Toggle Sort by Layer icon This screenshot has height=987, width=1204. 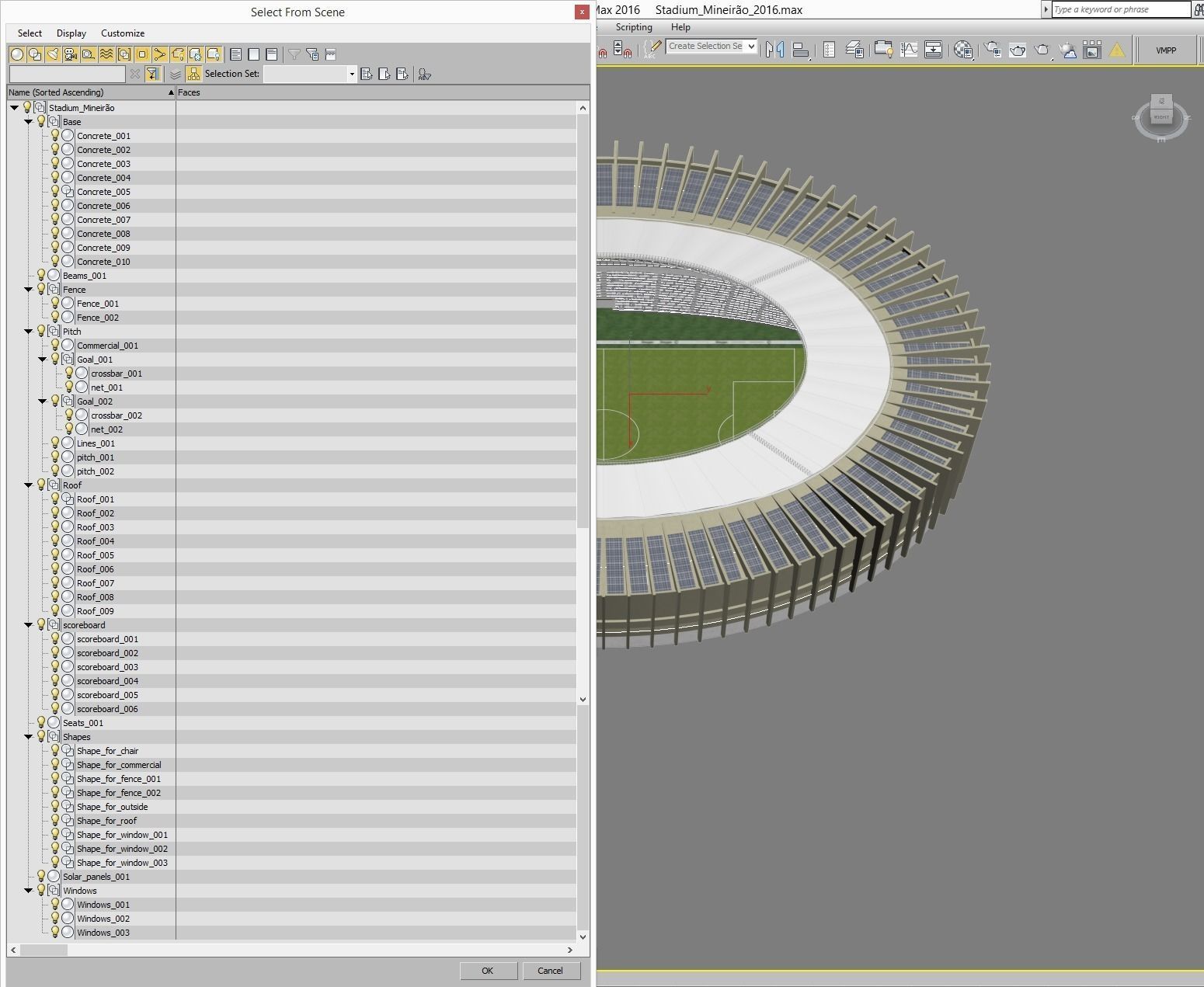pyautogui.click(x=176, y=74)
